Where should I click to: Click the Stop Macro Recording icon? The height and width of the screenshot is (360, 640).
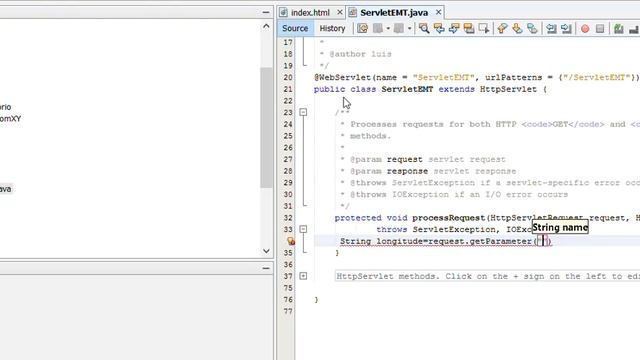600,29
